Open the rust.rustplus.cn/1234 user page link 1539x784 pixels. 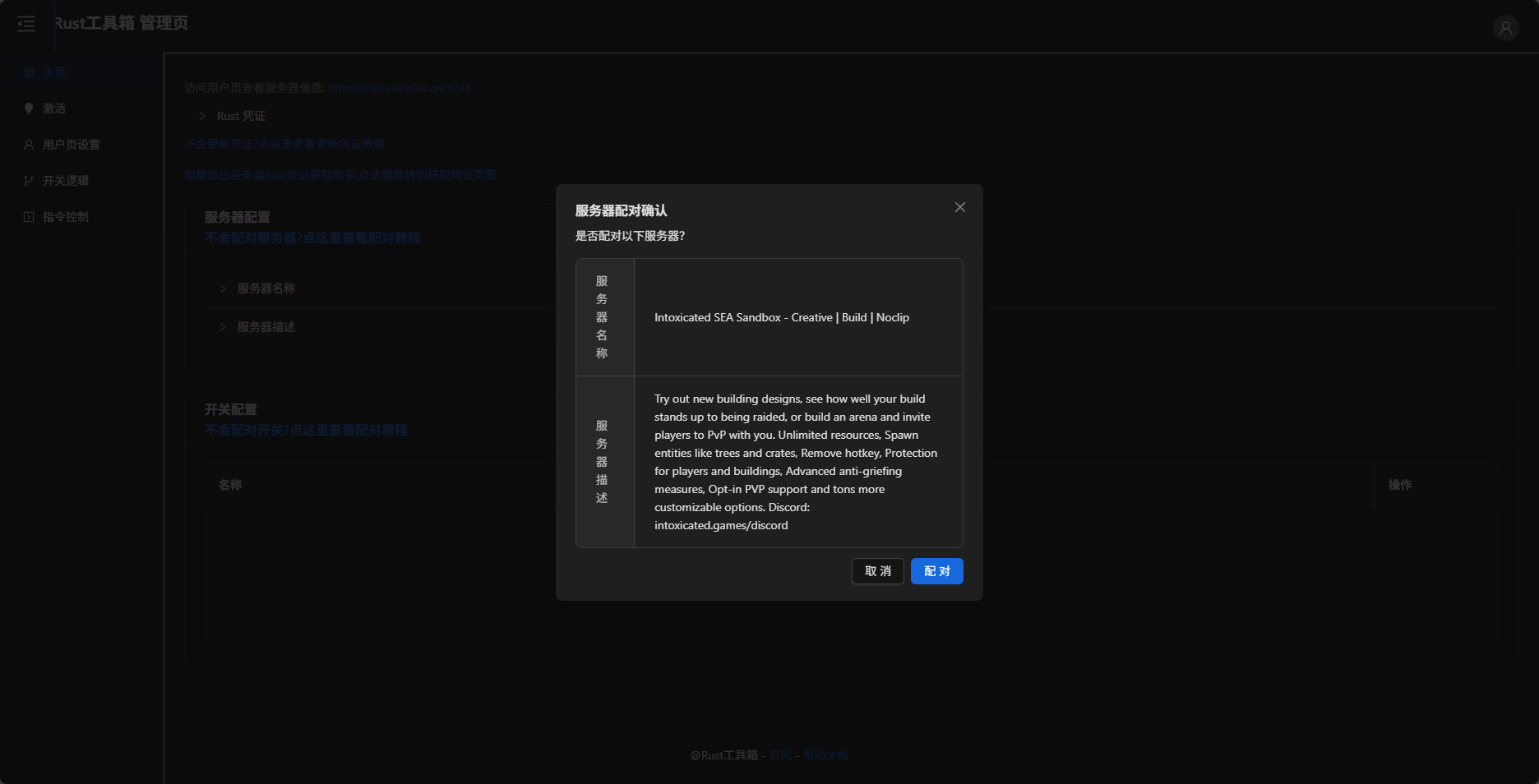pos(400,88)
